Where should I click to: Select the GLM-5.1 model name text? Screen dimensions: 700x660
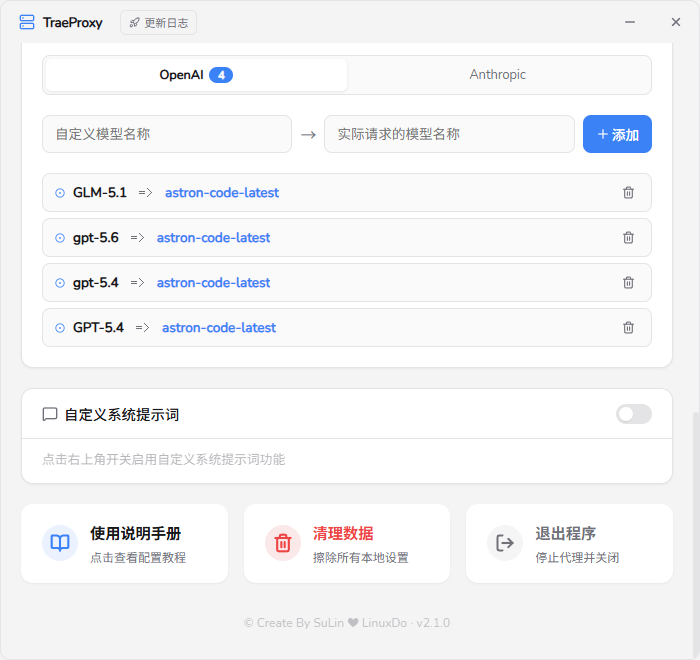pyautogui.click(x=100, y=192)
